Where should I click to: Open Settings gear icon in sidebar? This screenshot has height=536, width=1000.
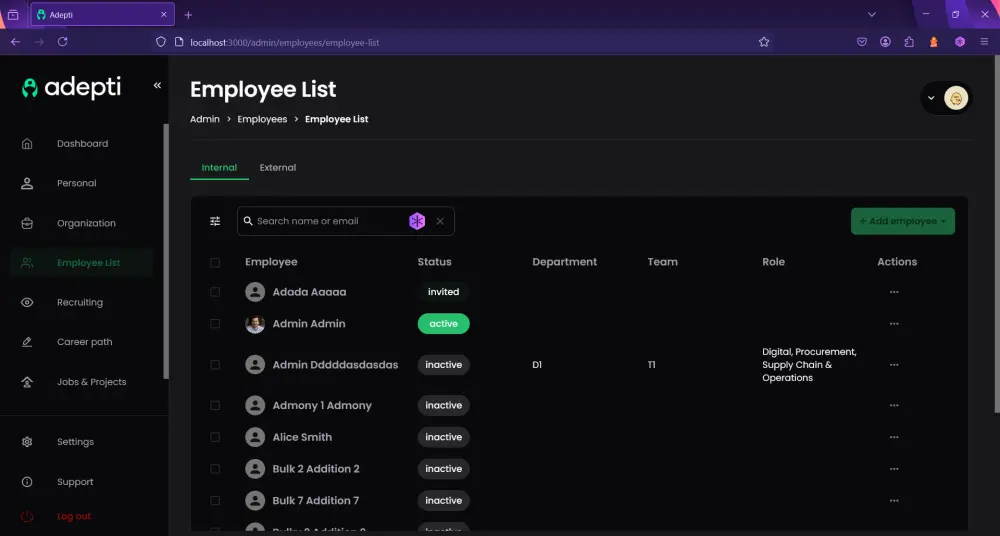(x=27, y=442)
